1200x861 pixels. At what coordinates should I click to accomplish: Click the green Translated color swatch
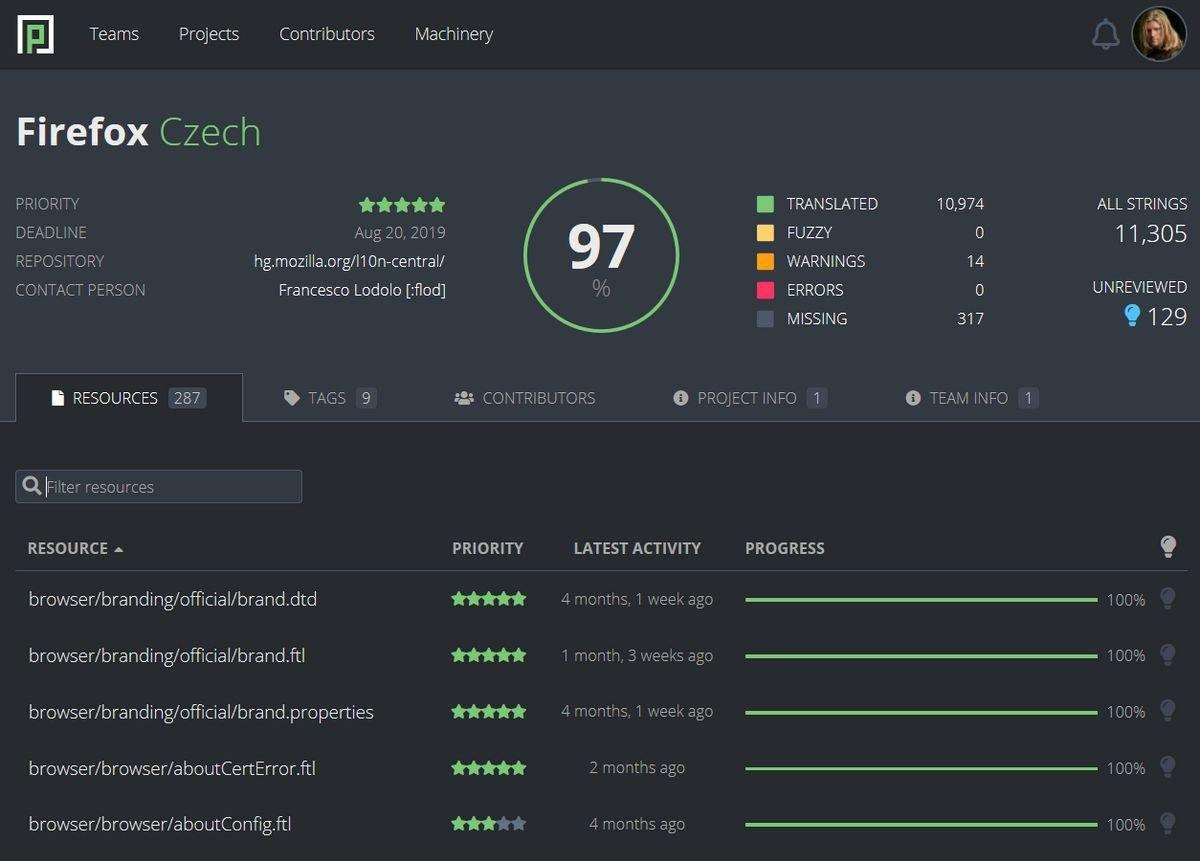(x=765, y=204)
